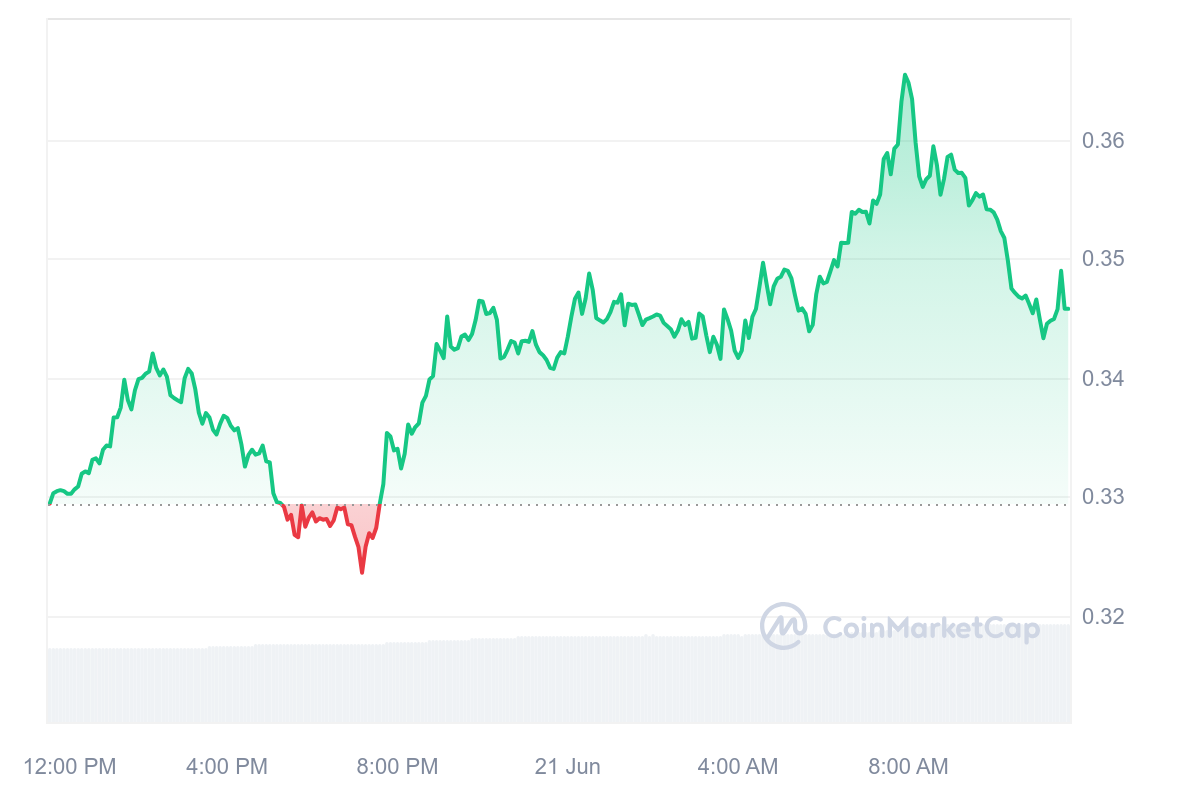This screenshot has width=1200, height=800.
Task: Click the leftmost start of the price line
Action: (48, 503)
